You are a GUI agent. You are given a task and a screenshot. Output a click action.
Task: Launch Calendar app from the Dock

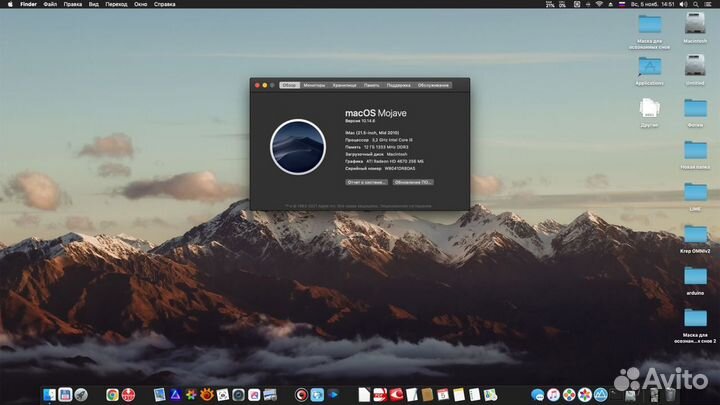coord(443,394)
